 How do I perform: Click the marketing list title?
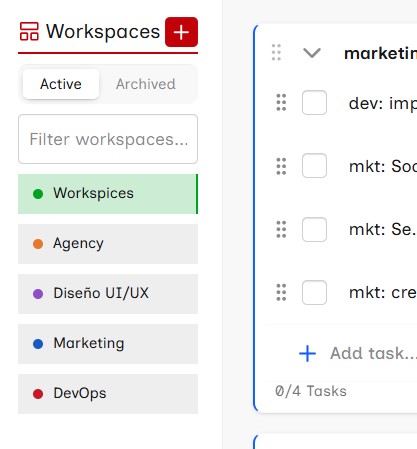pos(380,53)
